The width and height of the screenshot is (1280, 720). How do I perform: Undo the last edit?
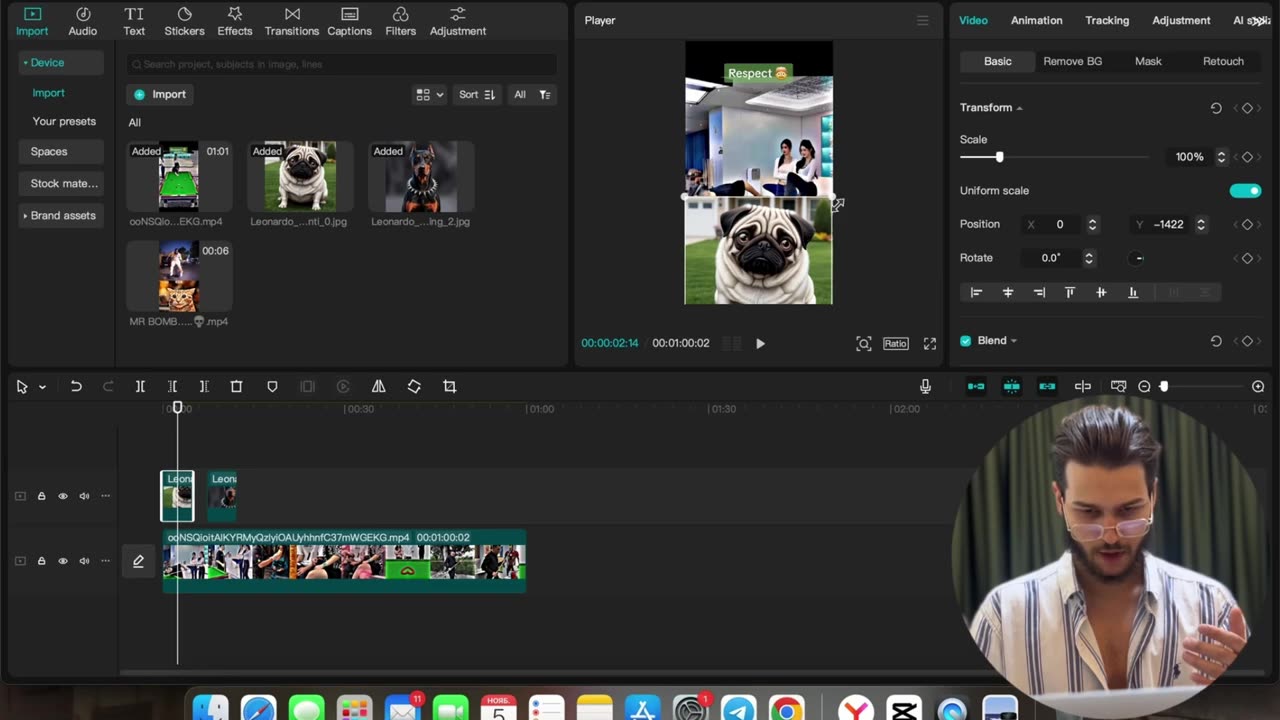[x=76, y=386]
